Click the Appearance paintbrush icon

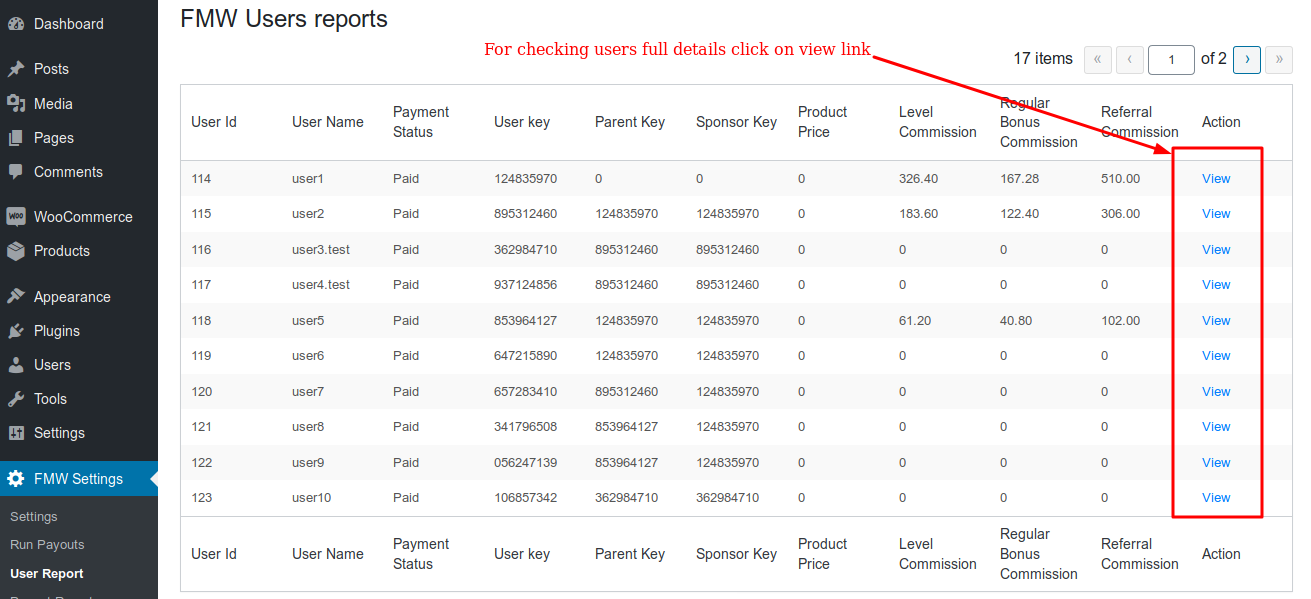16,297
